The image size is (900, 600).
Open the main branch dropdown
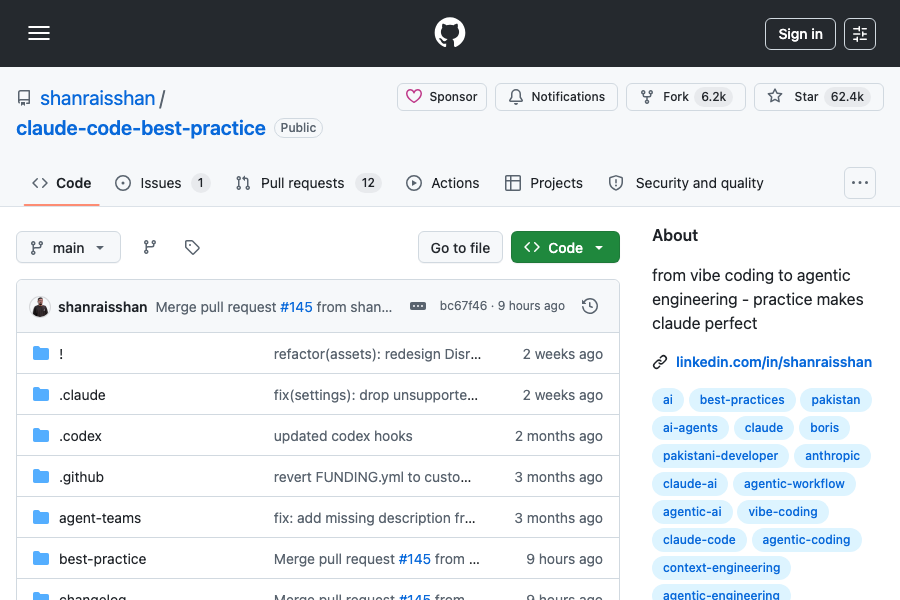click(x=68, y=247)
